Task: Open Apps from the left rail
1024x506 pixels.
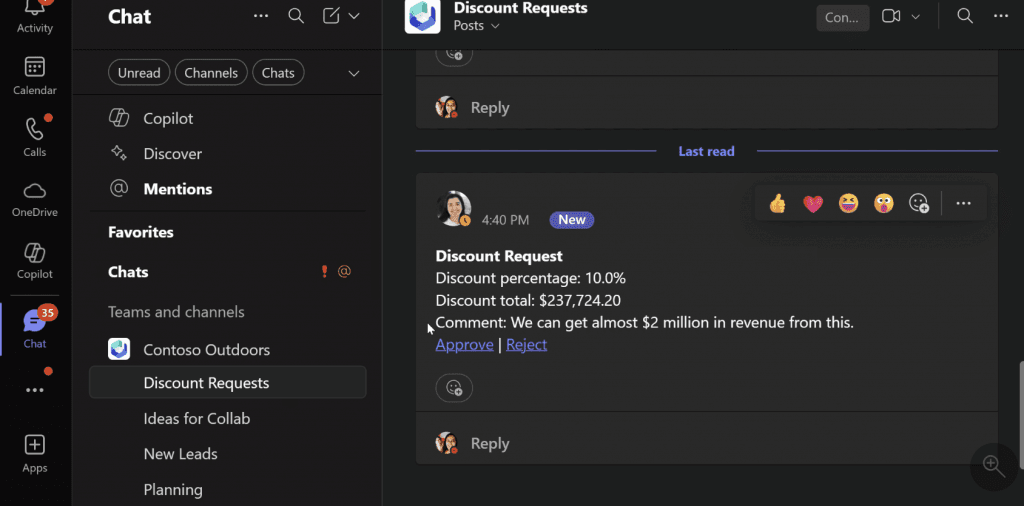Action: coord(35,453)
